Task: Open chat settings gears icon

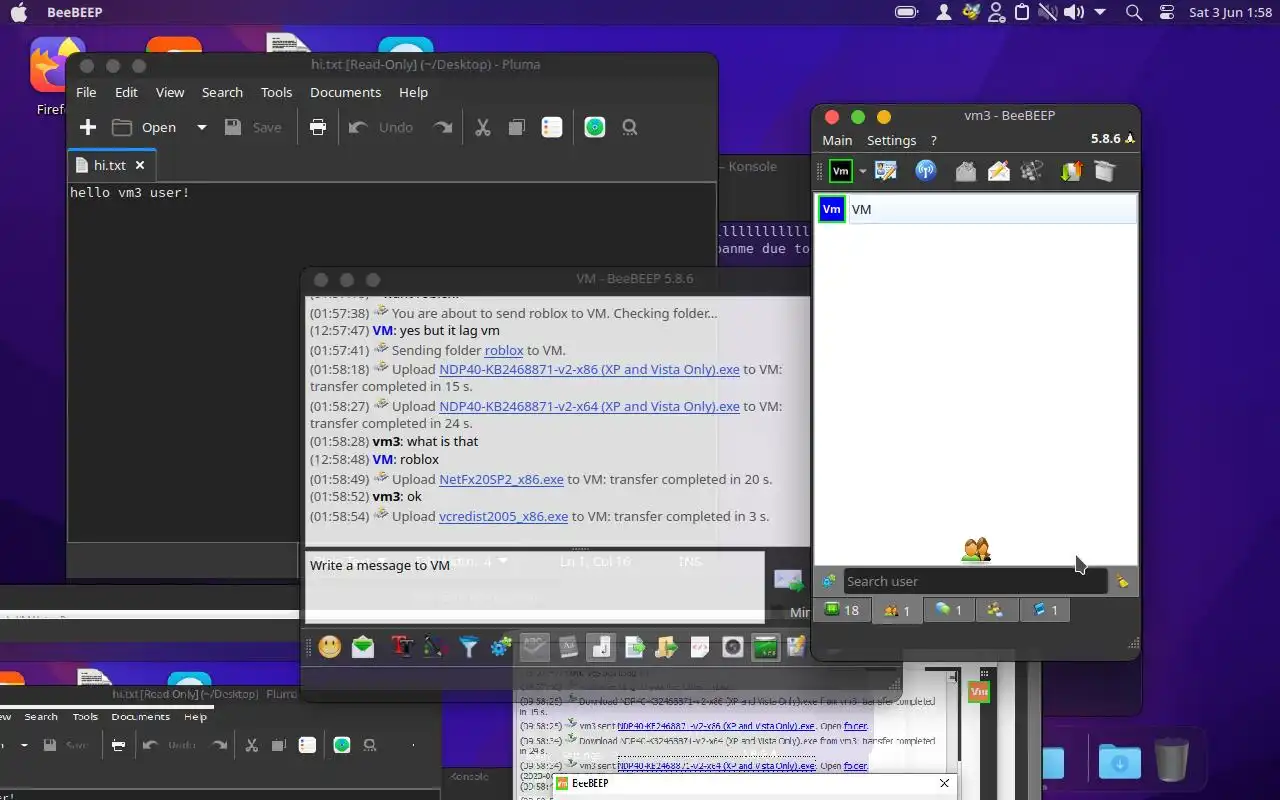Action: (x=501, y=647)
